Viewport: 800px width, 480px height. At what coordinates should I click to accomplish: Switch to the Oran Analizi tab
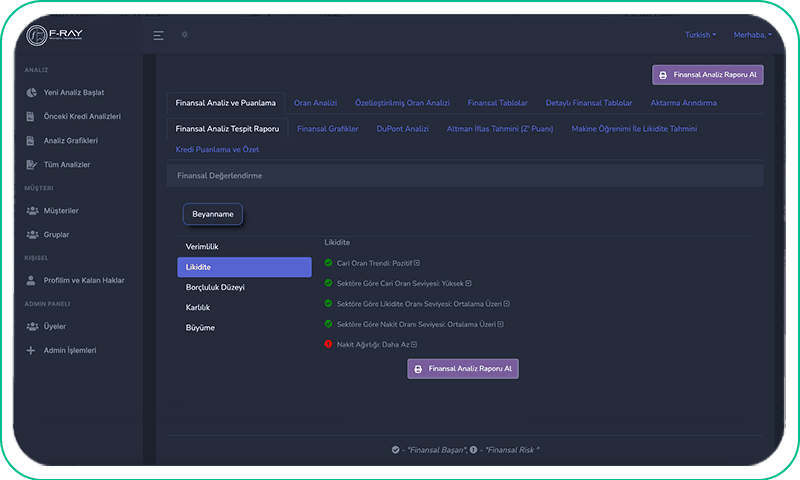tap(315, 103)
